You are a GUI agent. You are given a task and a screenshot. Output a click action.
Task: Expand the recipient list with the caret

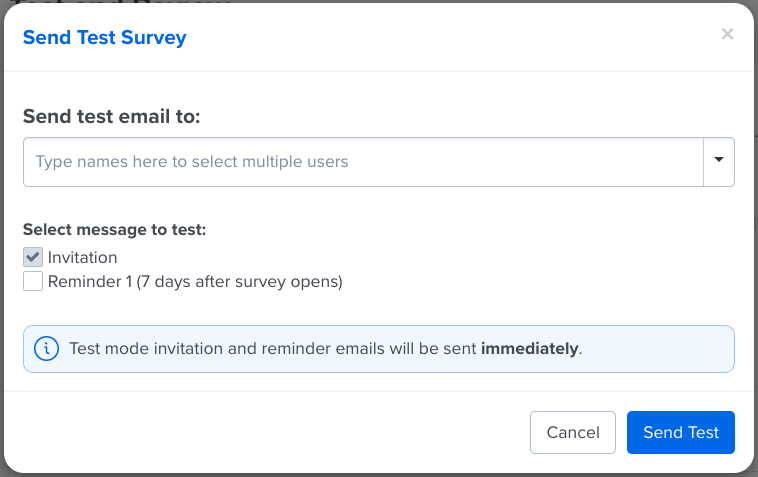coord(719,159)
